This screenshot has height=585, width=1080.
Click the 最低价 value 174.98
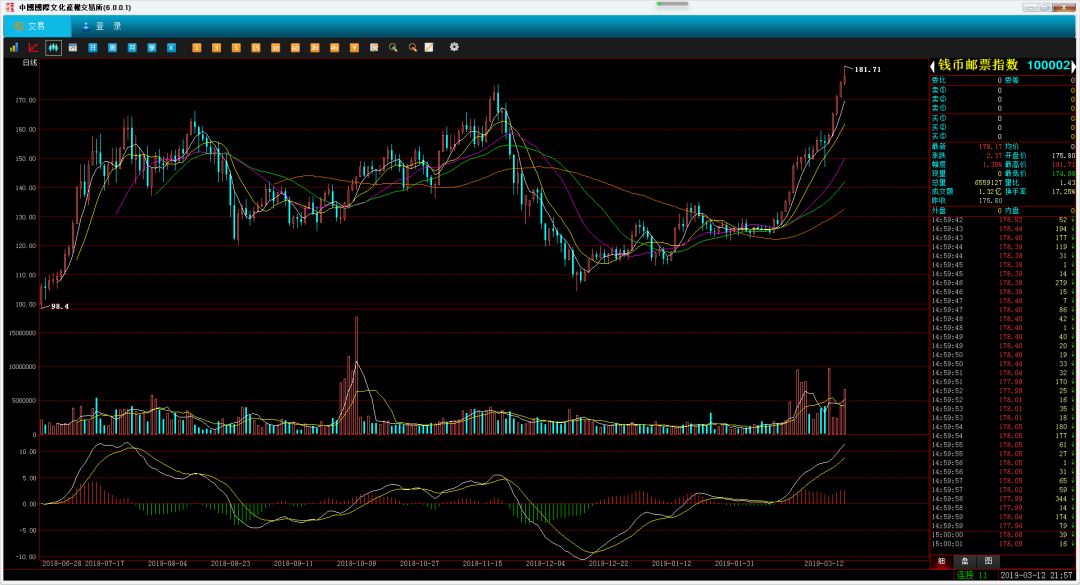click(x=1063, y=174)
